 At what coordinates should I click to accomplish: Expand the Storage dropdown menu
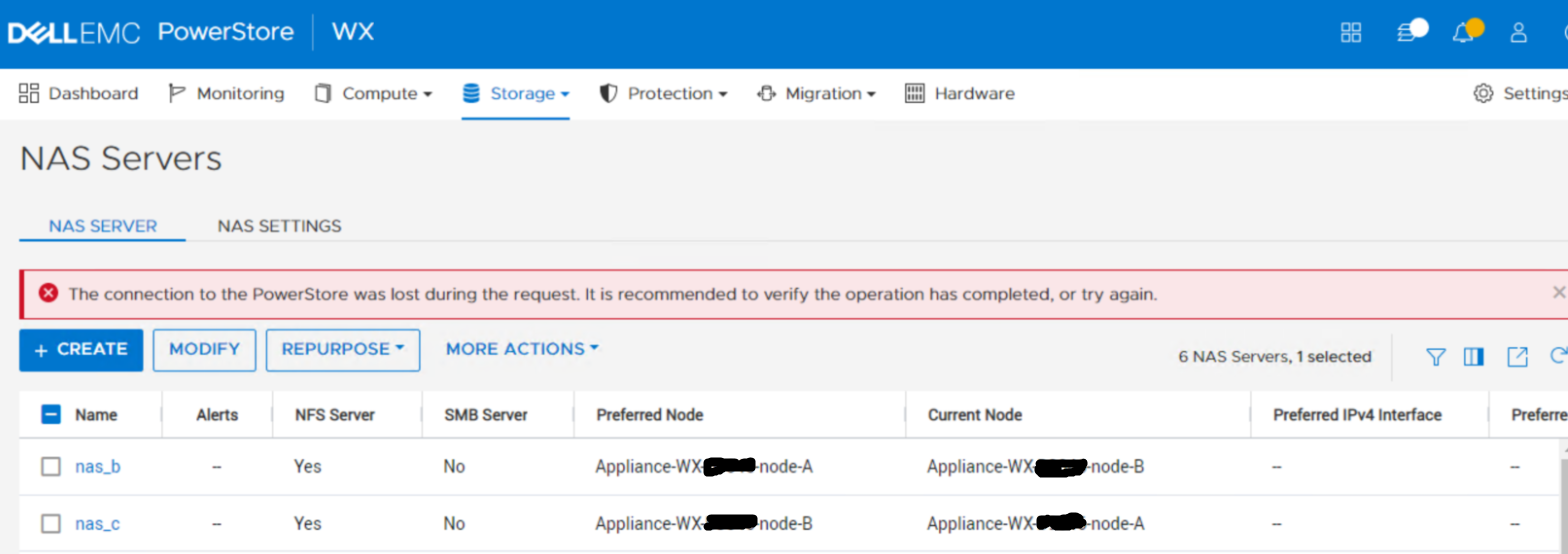click(x=516, y=94)
